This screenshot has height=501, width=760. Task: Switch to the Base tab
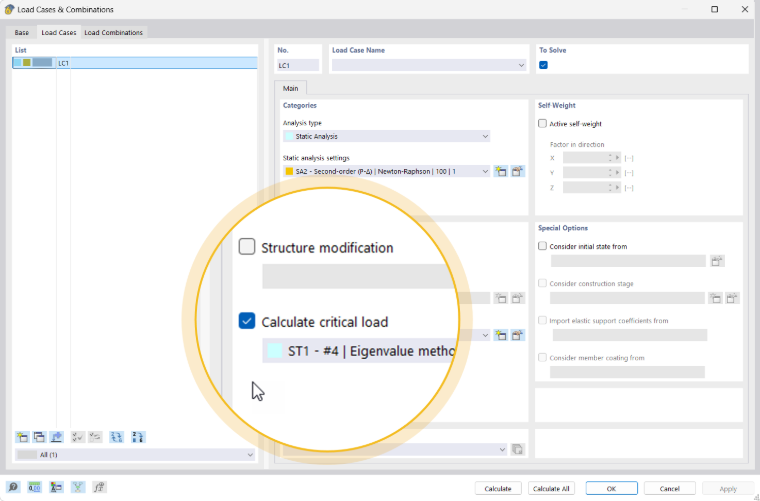[x=21, y=32]
